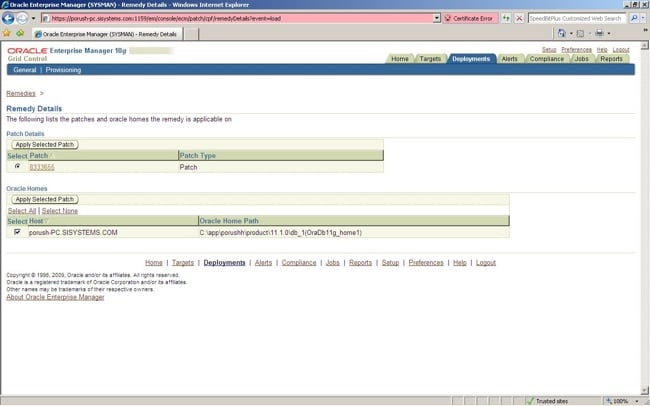Open the Favorites Center star icon
650x406 pixels.
pyautogui.click(x=7, y=33)
